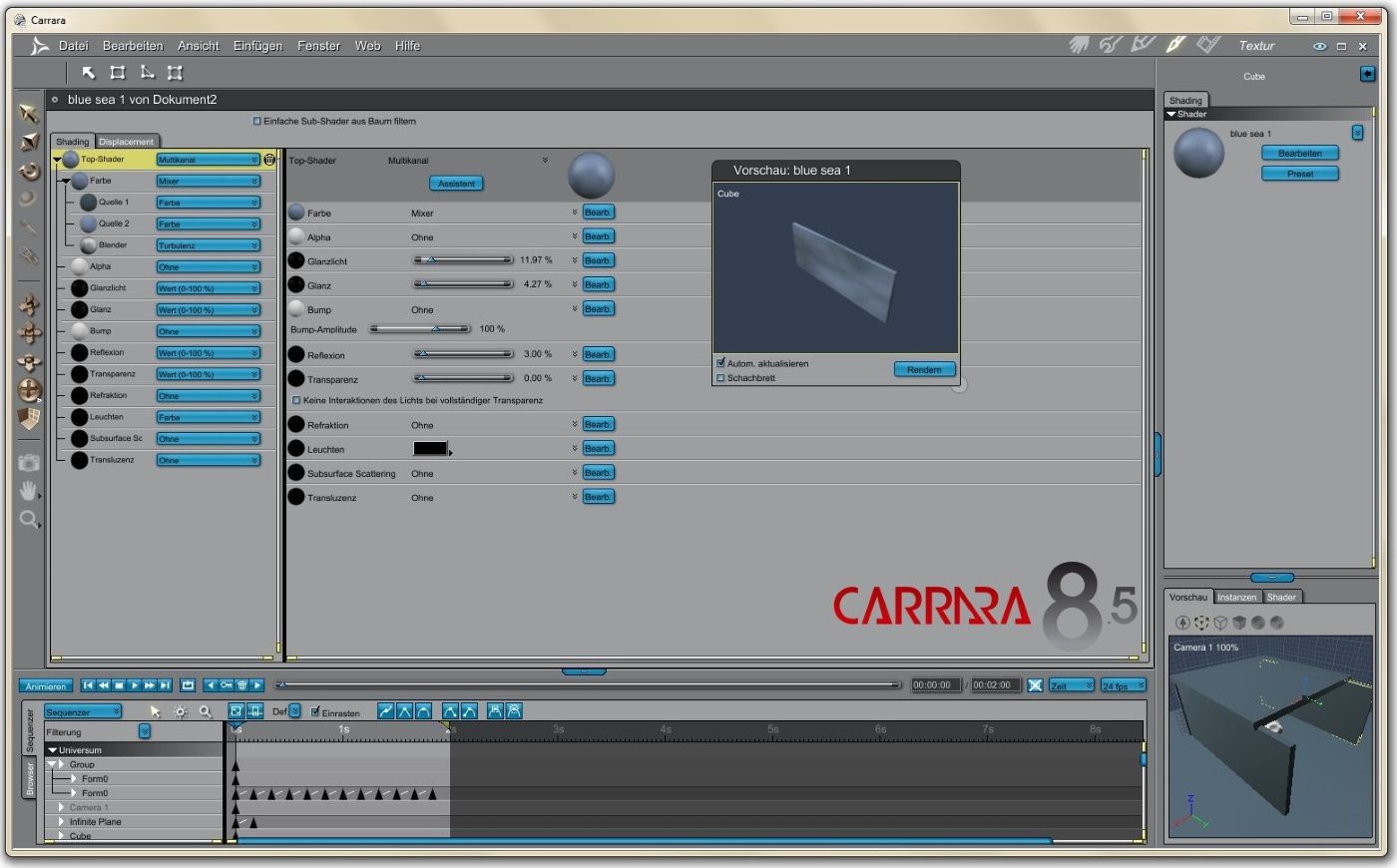1397x868 pixels.
Task: Open the Einfügen menu
Action: (x=257, y=46)
